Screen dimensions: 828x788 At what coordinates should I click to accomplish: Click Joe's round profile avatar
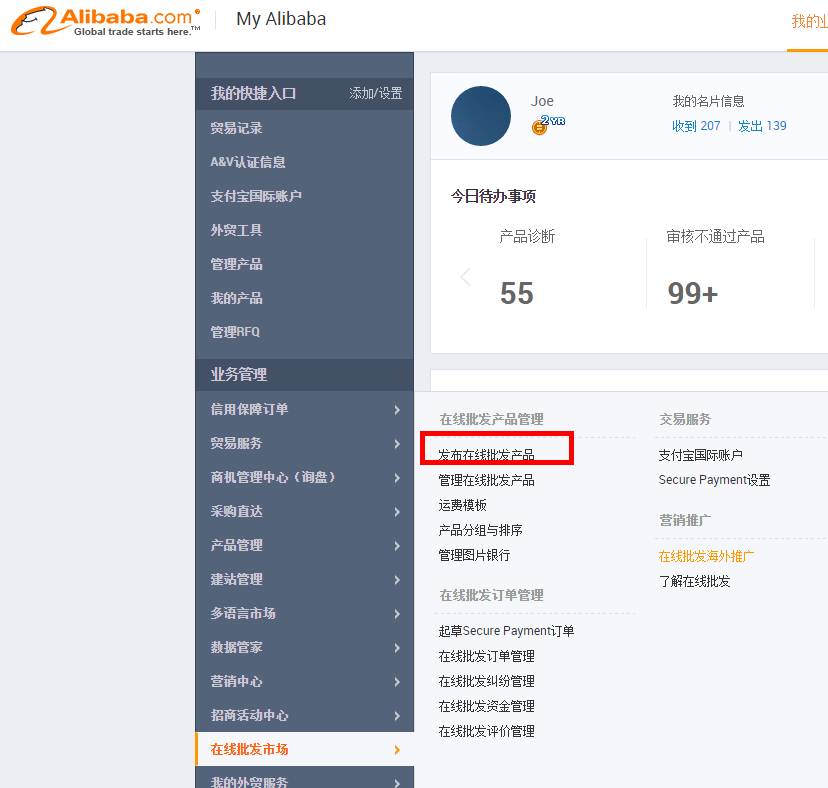point(481,116)
